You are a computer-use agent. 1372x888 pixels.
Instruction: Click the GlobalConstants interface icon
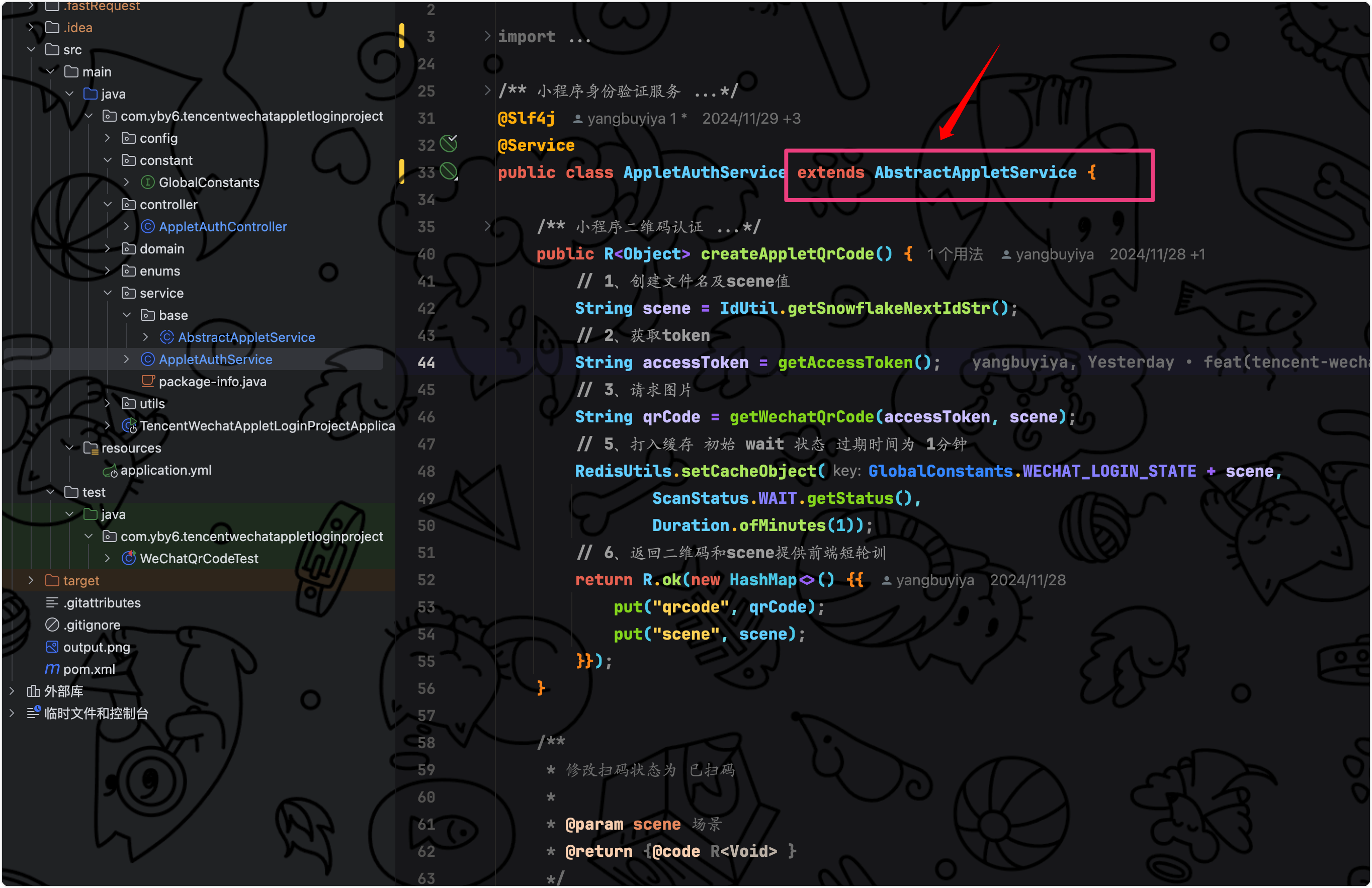click(147, 182)
